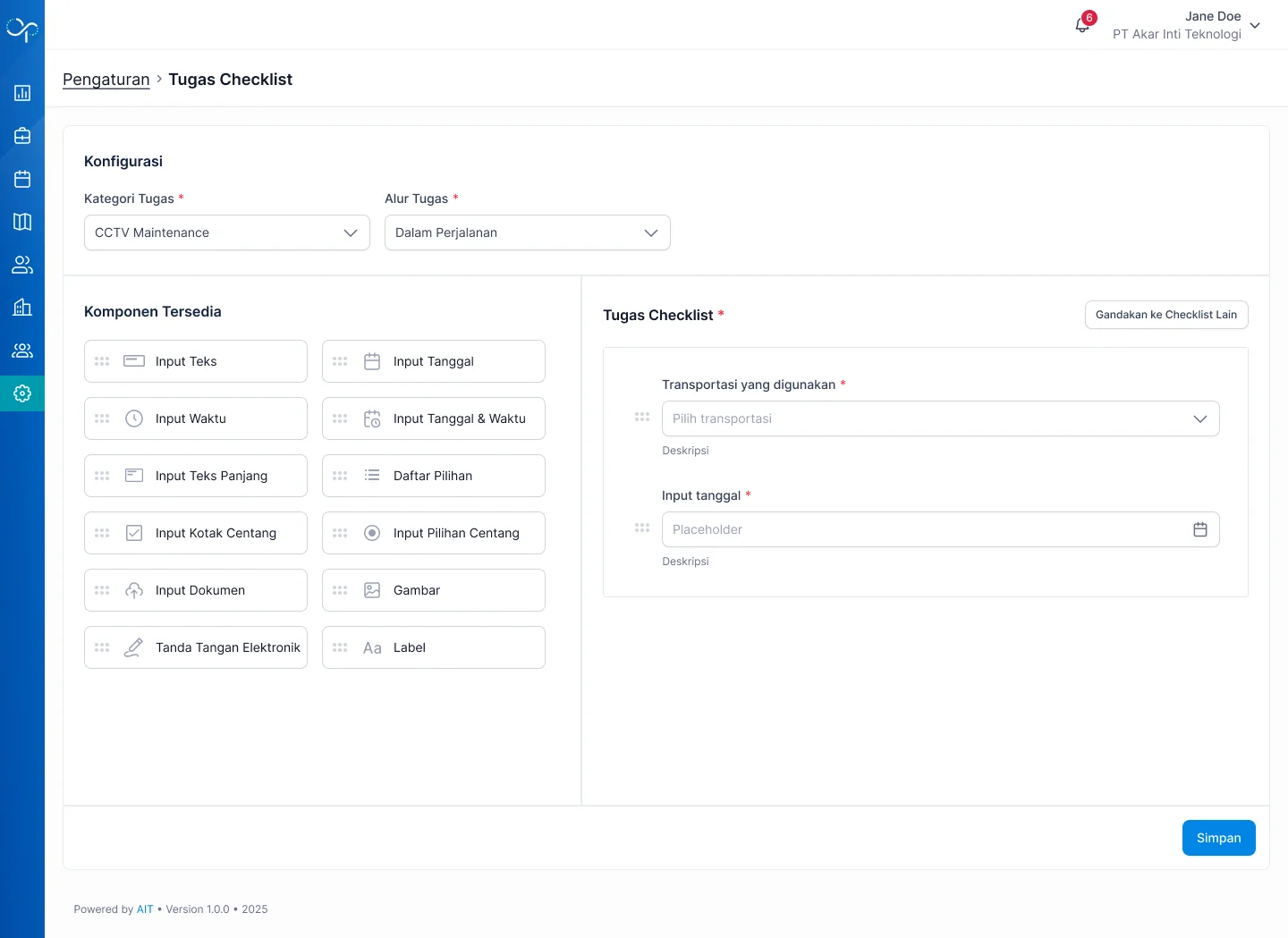This screenshot has width=1288, height=938.
Task: Open the calendar sidebar icon
Action: point(22,179)
